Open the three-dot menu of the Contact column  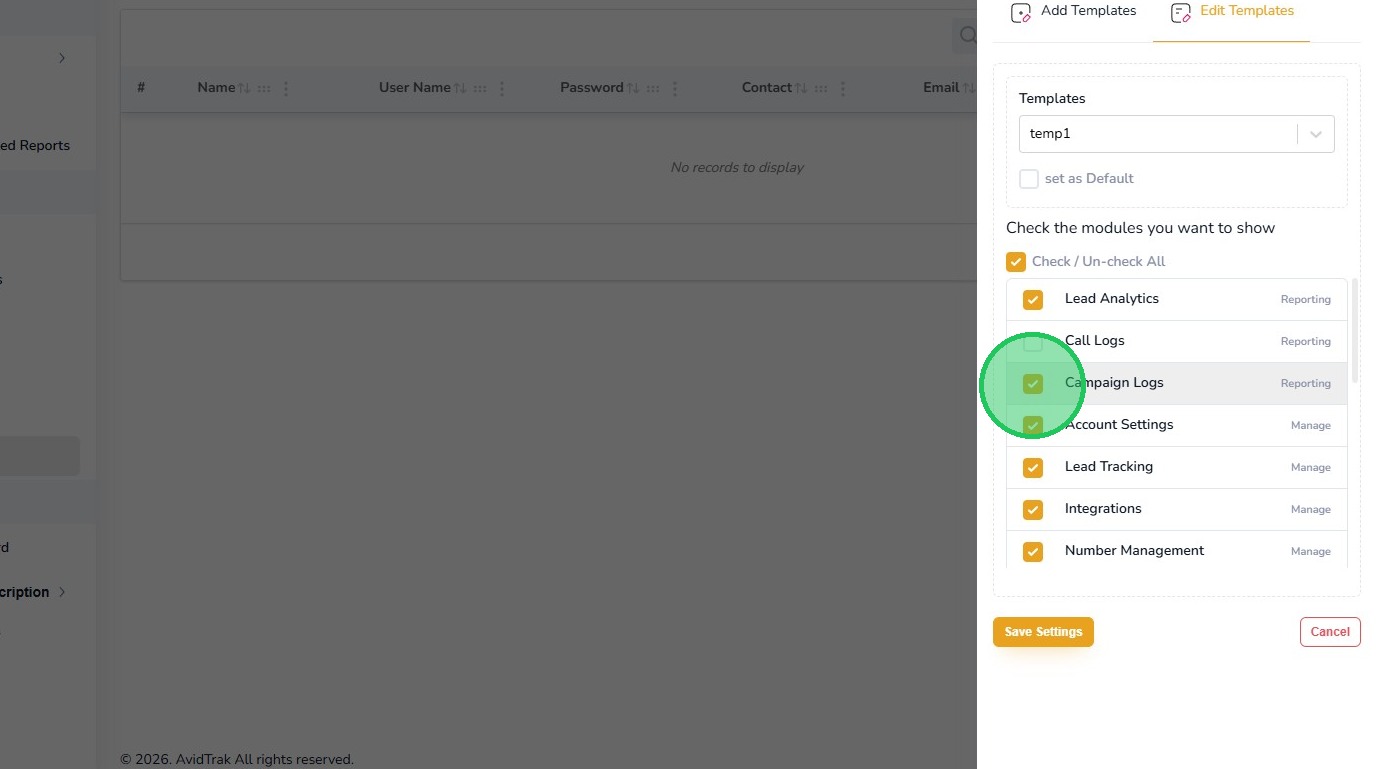point(843,88)
